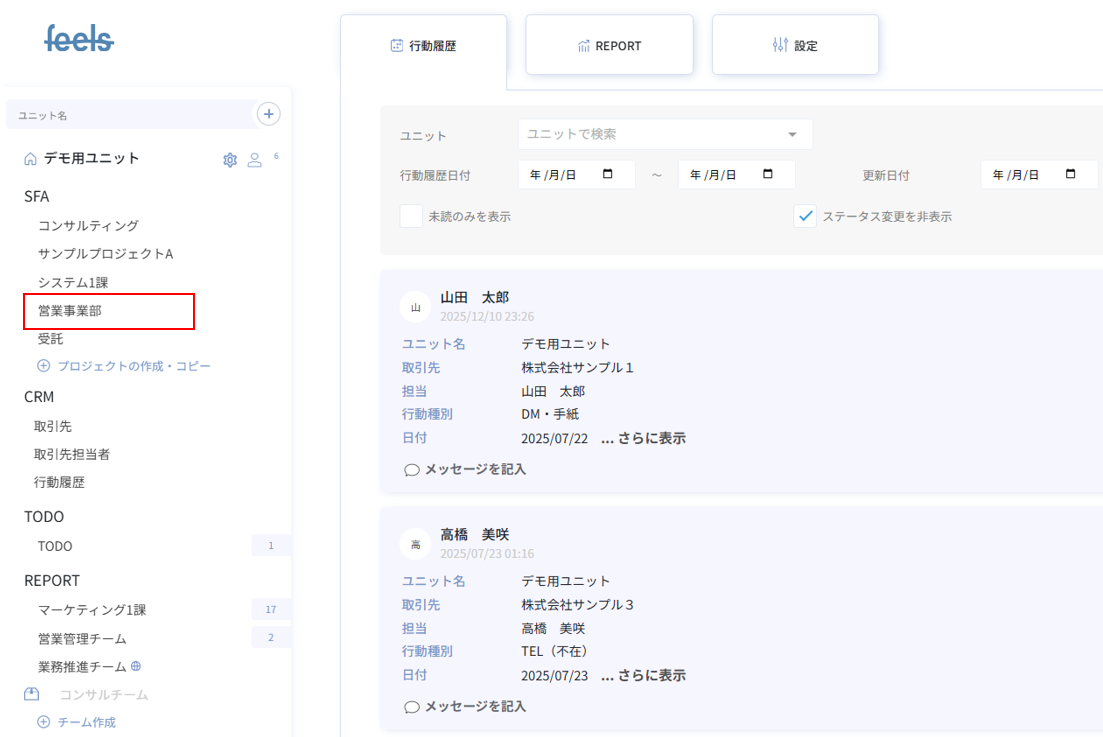
Task: Select 営業事業部 in the SFA list
Action: (x=70, y=311)
